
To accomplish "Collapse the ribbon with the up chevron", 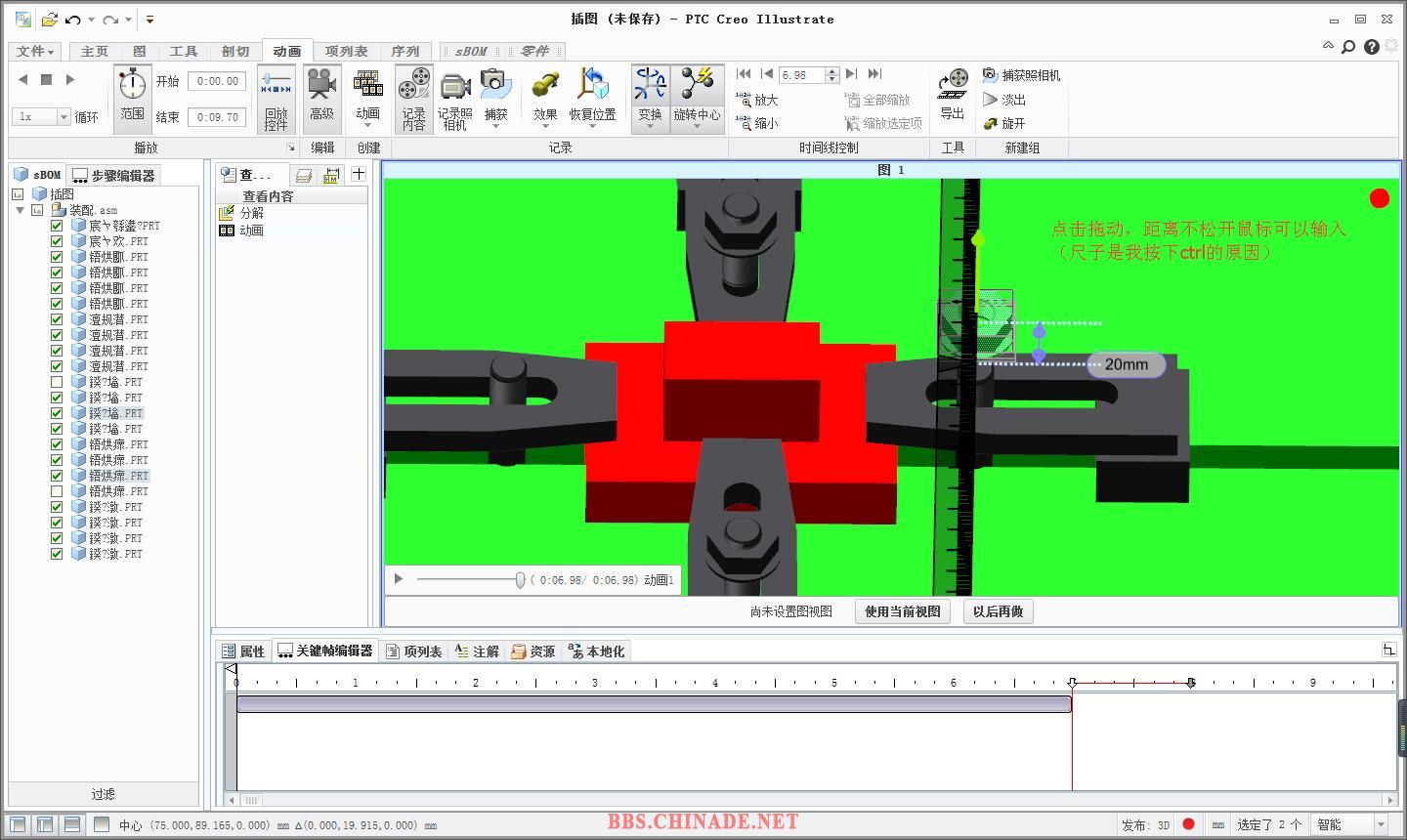I will click(1328, 46).
